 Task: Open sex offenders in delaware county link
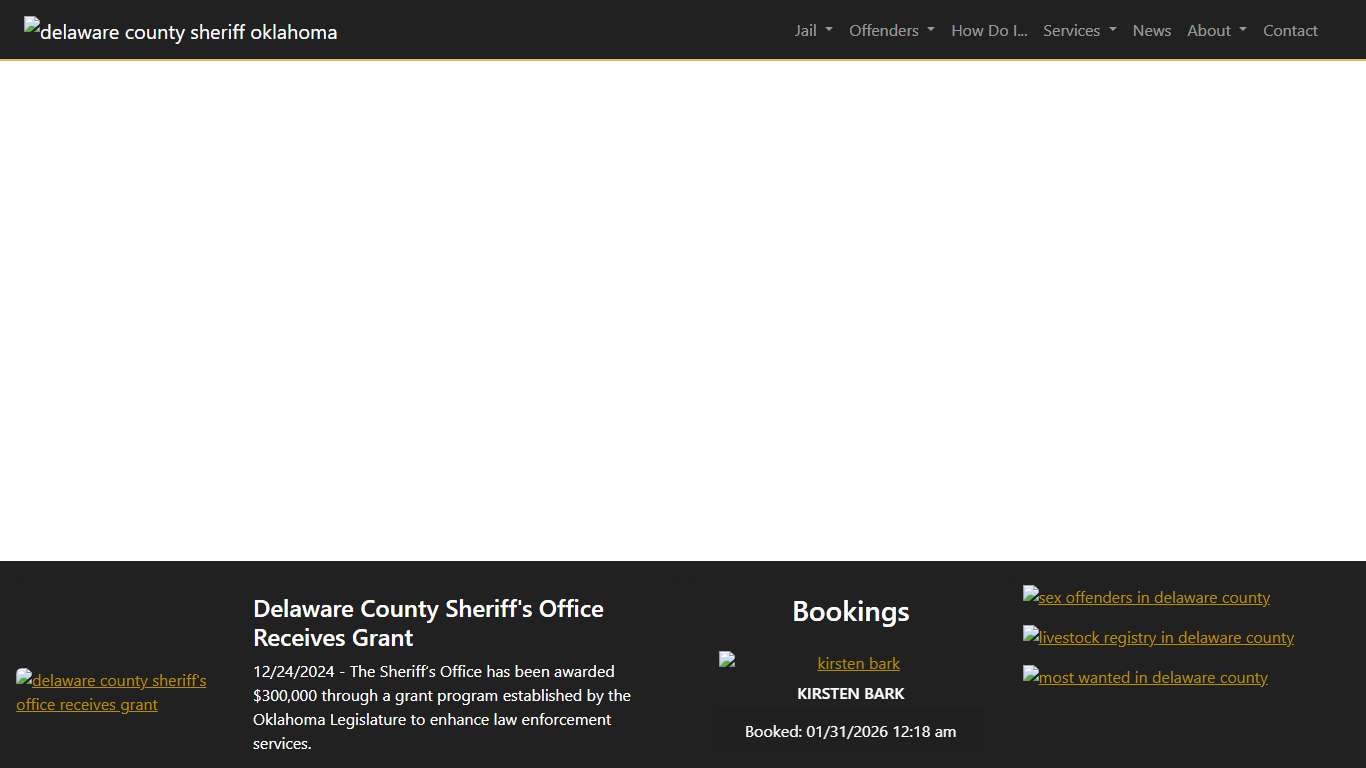click(x=1146, y=597)
